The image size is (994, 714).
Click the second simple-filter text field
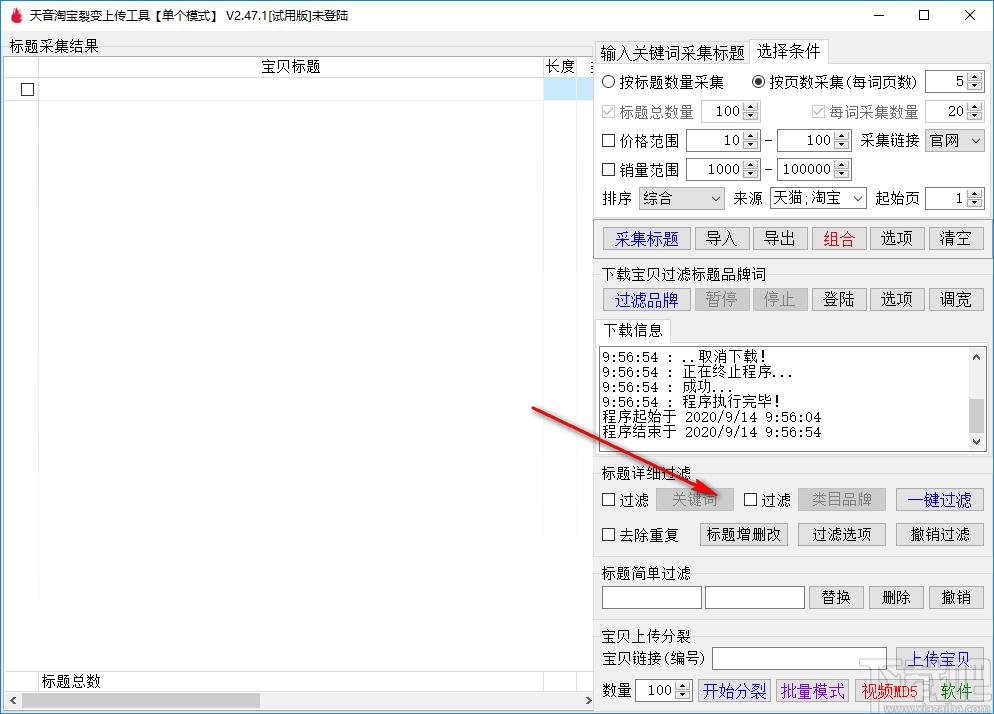[755, 597]
